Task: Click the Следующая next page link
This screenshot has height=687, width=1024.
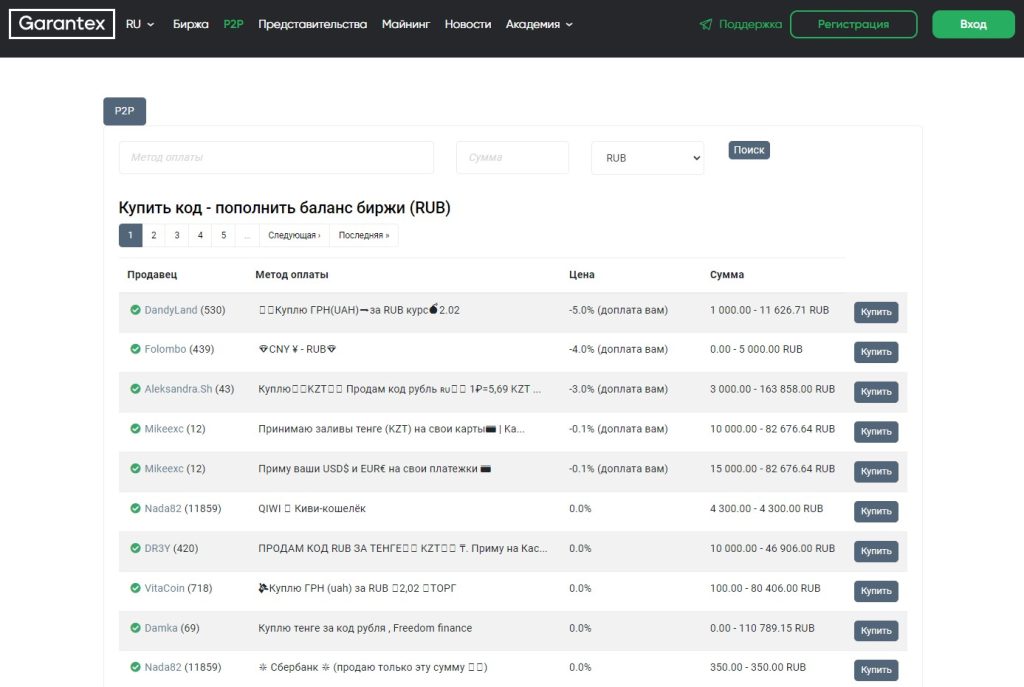Action: pos(294,235)
